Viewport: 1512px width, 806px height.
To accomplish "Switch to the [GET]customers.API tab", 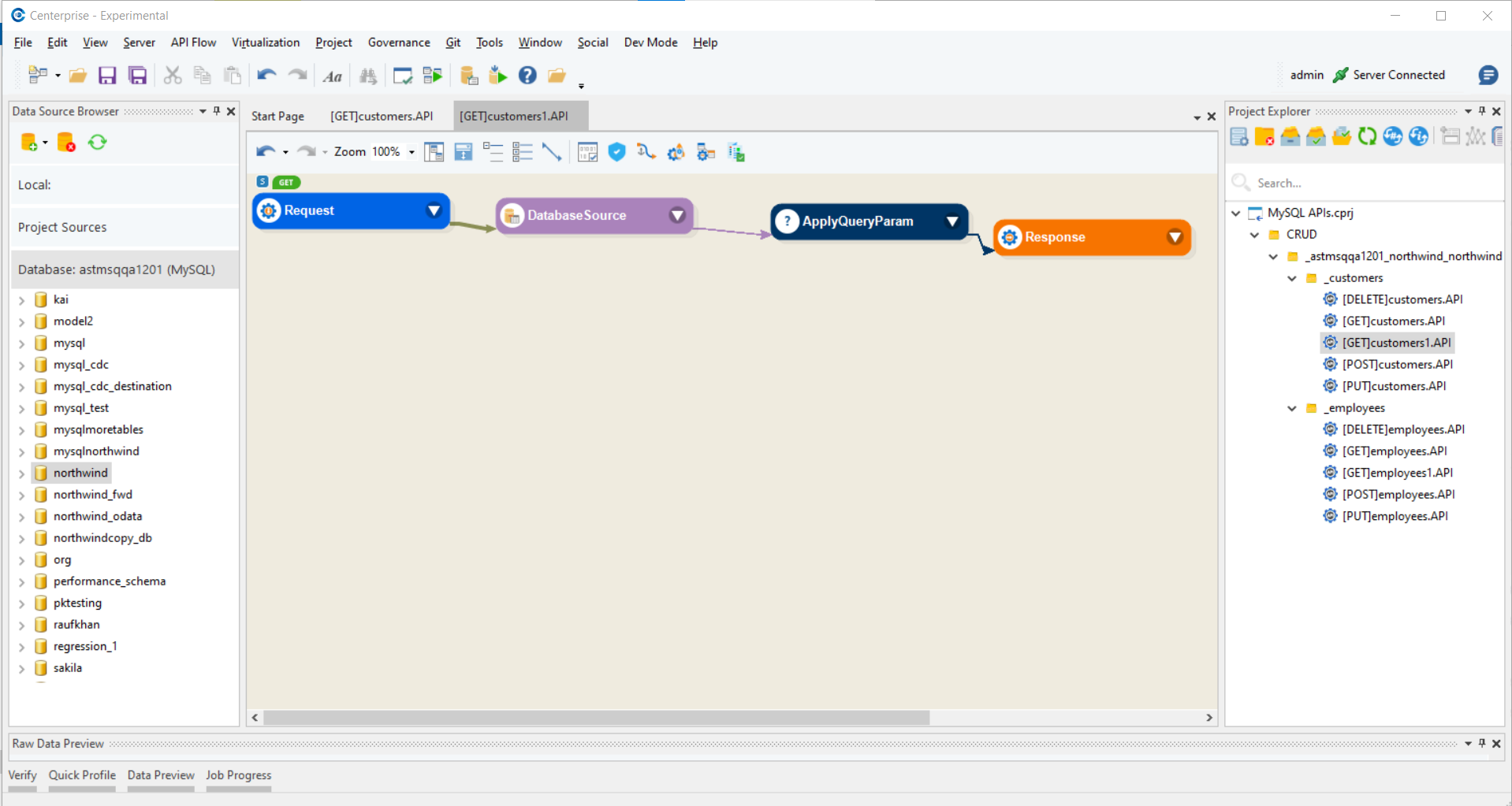I will click(382, 116).
